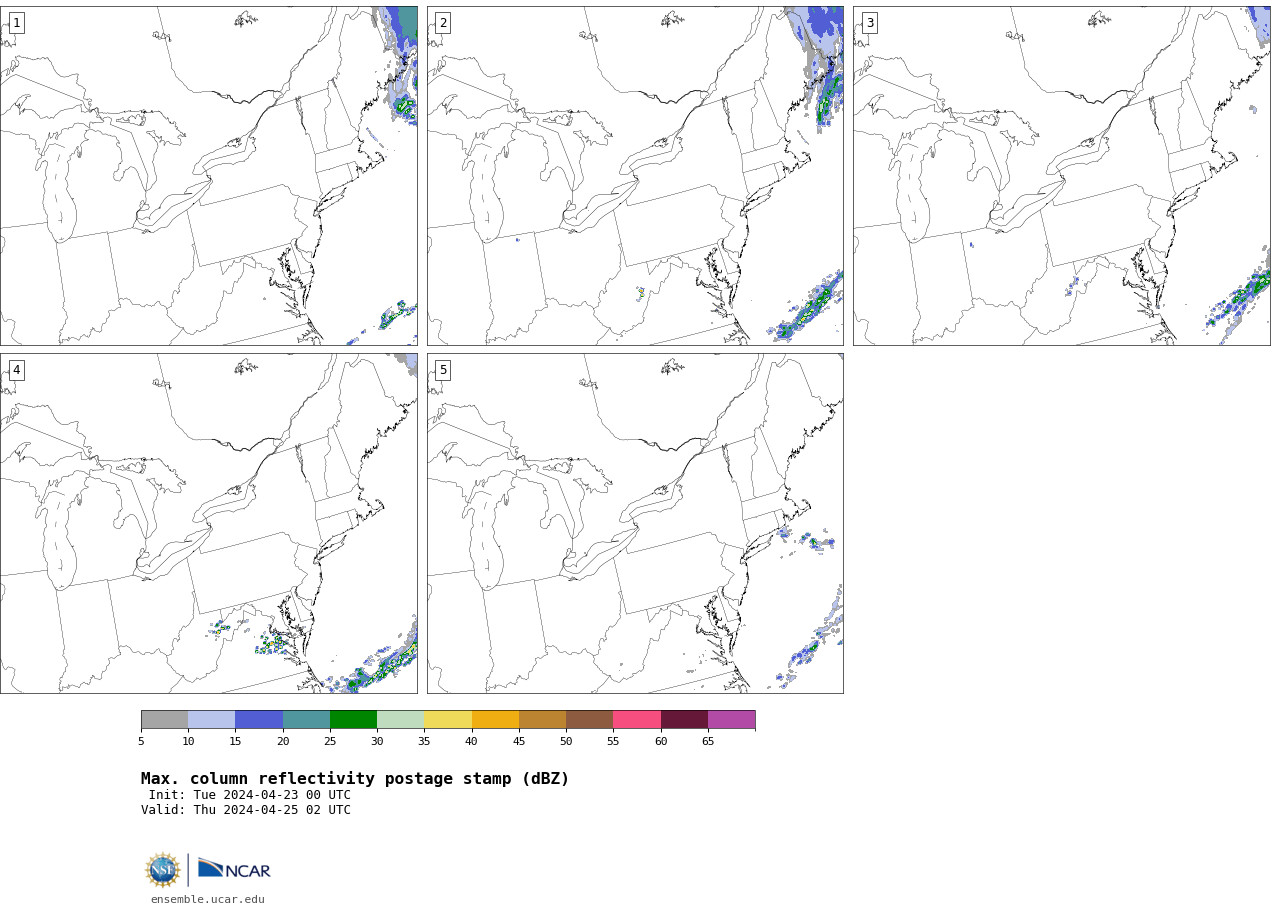Click the colorbar tick label 50
Image resolution: width=1280 pixels, height=910 pixels.
pyautogui.click(x=566, y=741)
